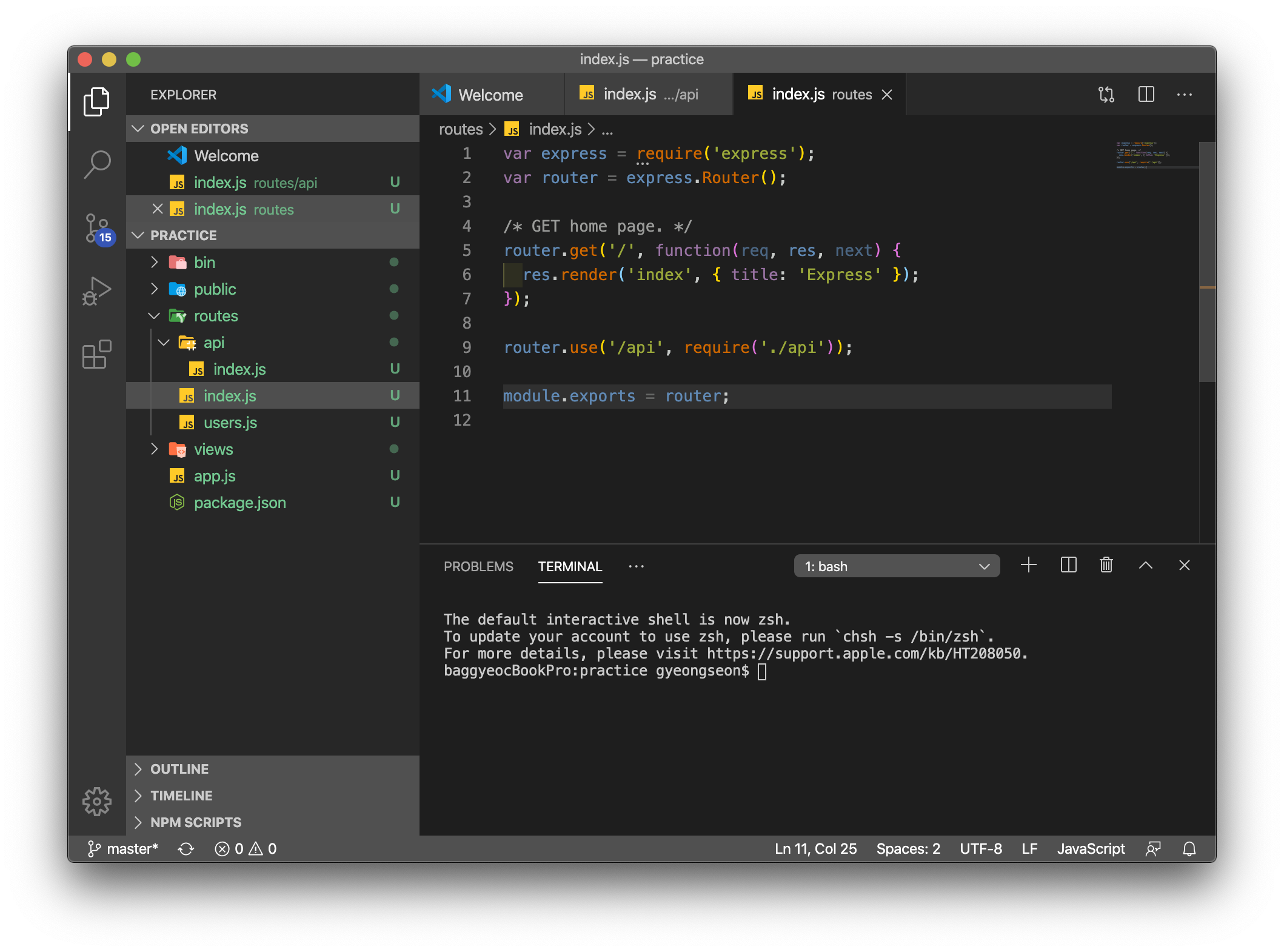The image size is (1284, 952).
Task: Open Source Control view with 15 badge
Action: 97,228
